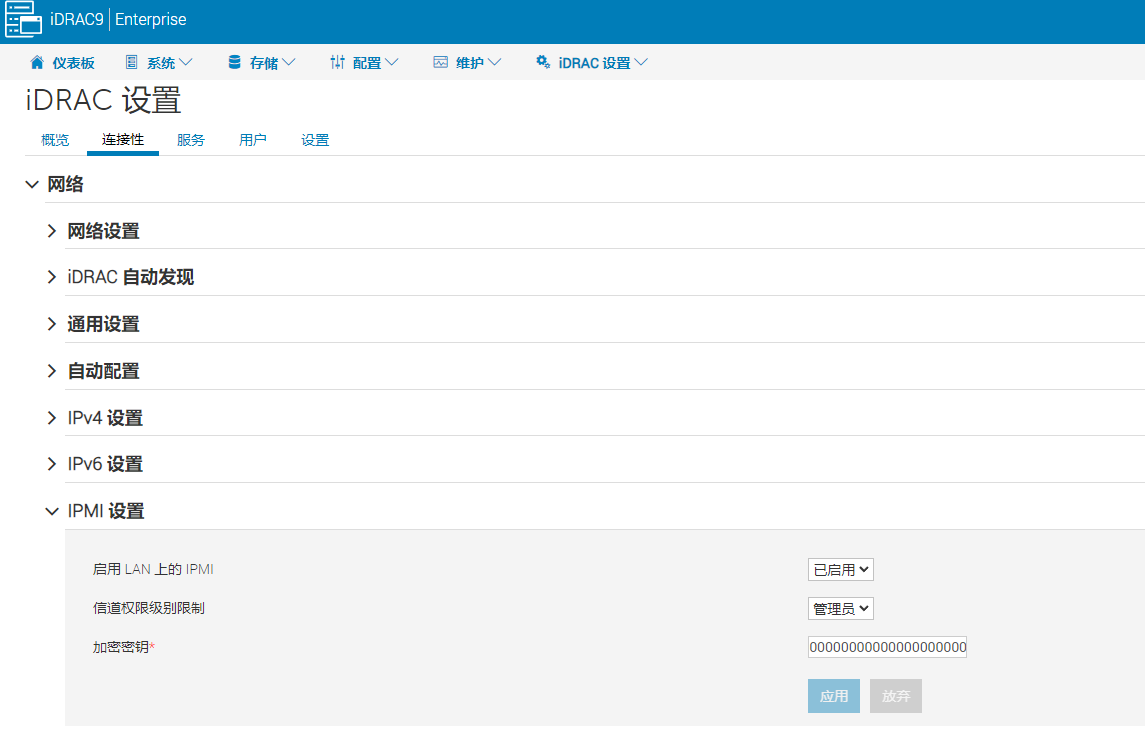Expand the iDRAC 自动发现 section chevron

[52, 277]
